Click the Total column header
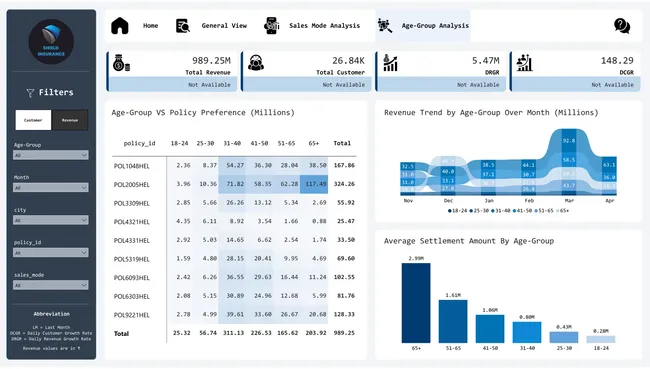Viewport: 650px width, 369px height. click(342, 143)
